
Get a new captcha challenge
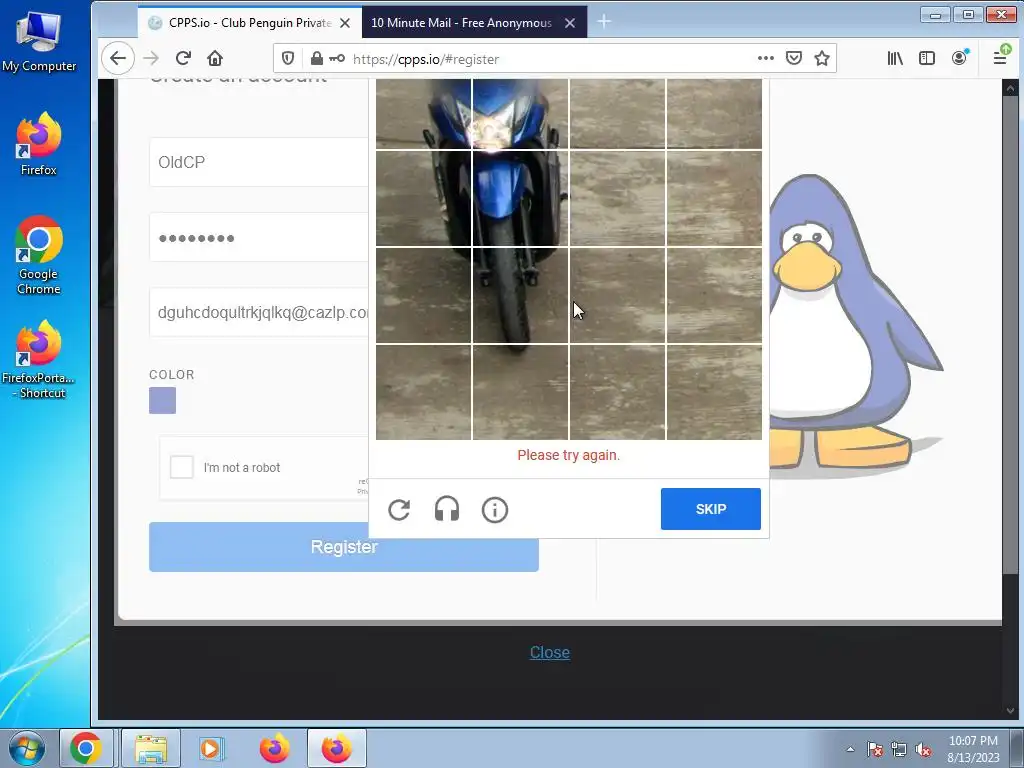tap(399, 509)
